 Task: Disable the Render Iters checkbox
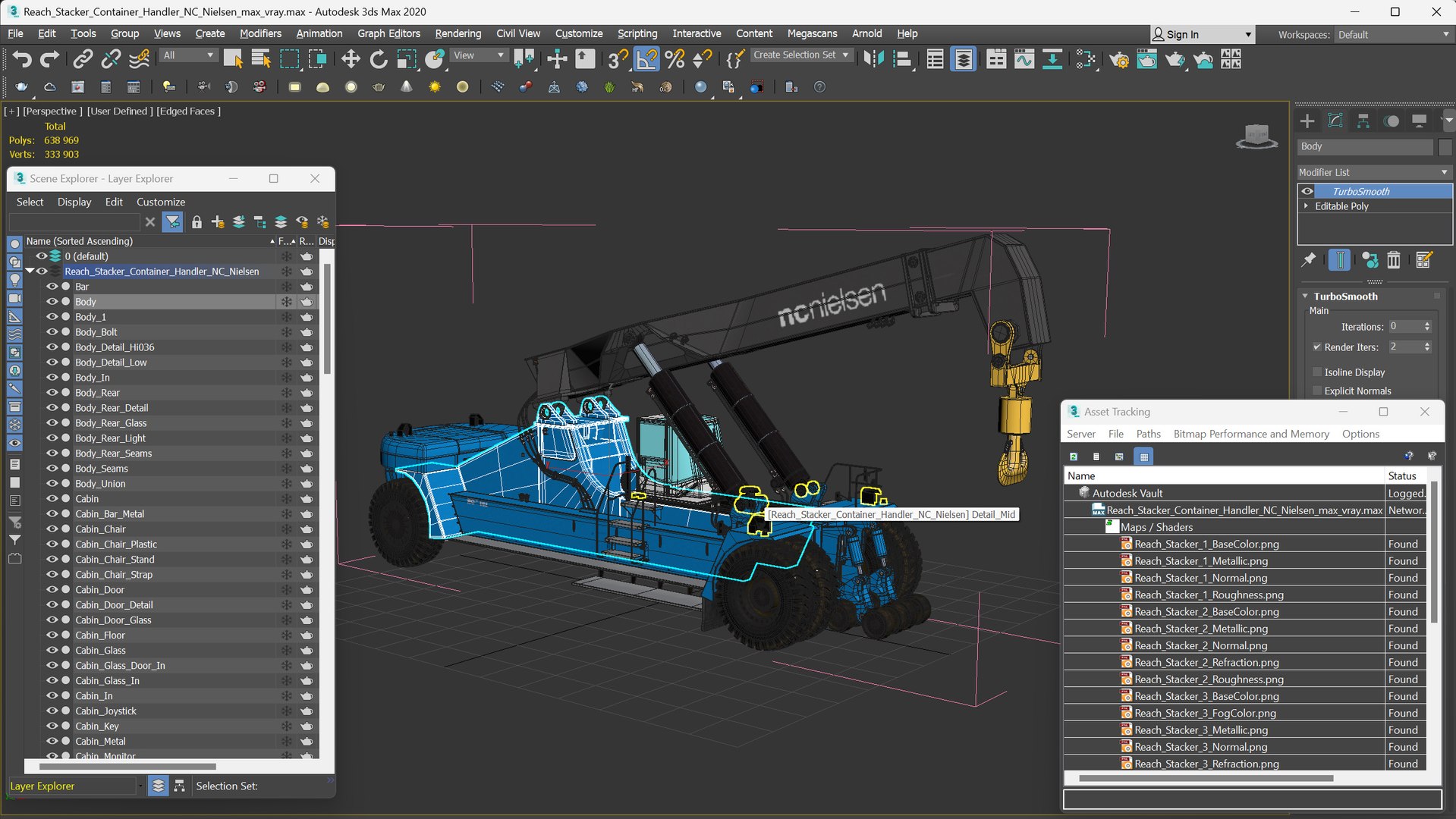pos(1317,347)
